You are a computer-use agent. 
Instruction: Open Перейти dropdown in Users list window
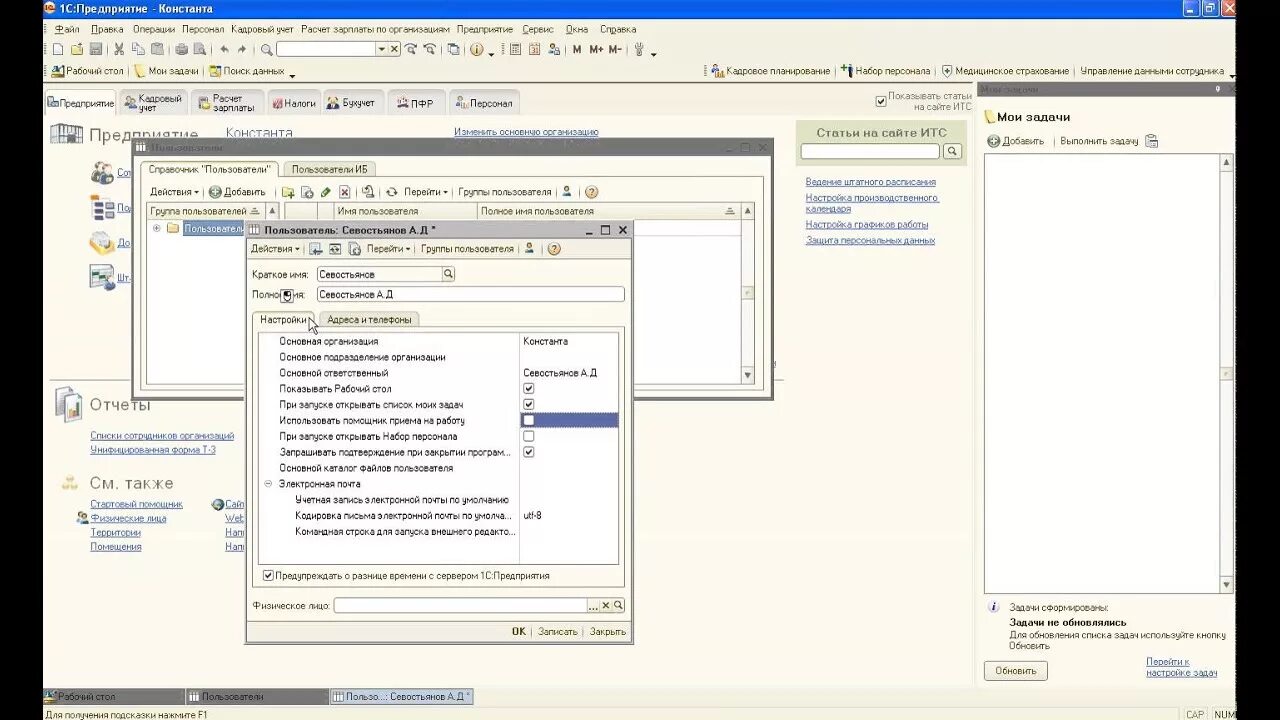[426, 192]
